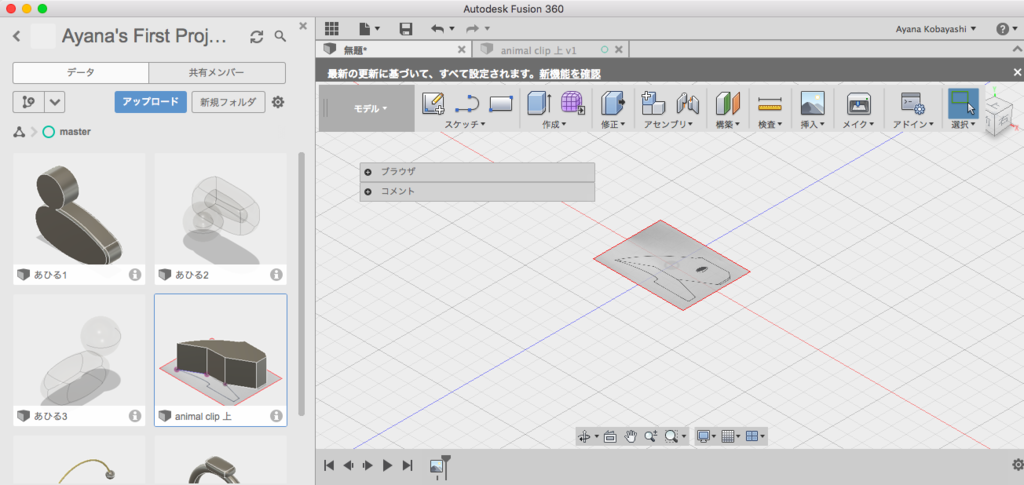Image resolution: width=1024 pixels, height=485 pixels.
Task: Create a Form with the purple sculpt icon
Action: coord(571,104)
